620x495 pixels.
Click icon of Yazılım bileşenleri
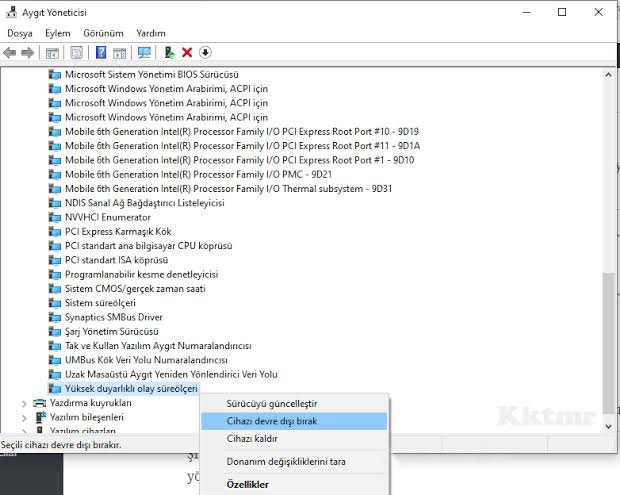pos(41,417)
